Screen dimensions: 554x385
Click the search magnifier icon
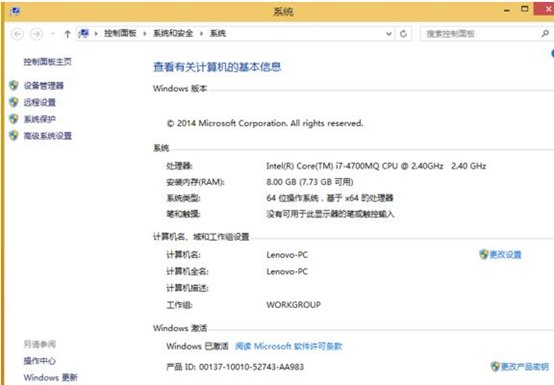545,34
